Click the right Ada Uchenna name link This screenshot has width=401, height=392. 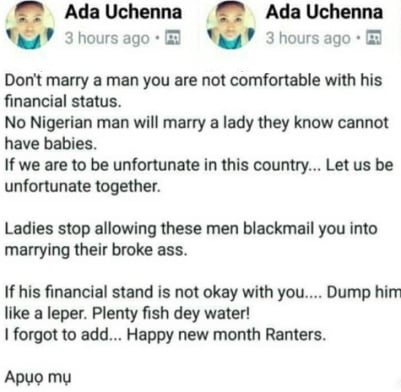pos(324,12)
